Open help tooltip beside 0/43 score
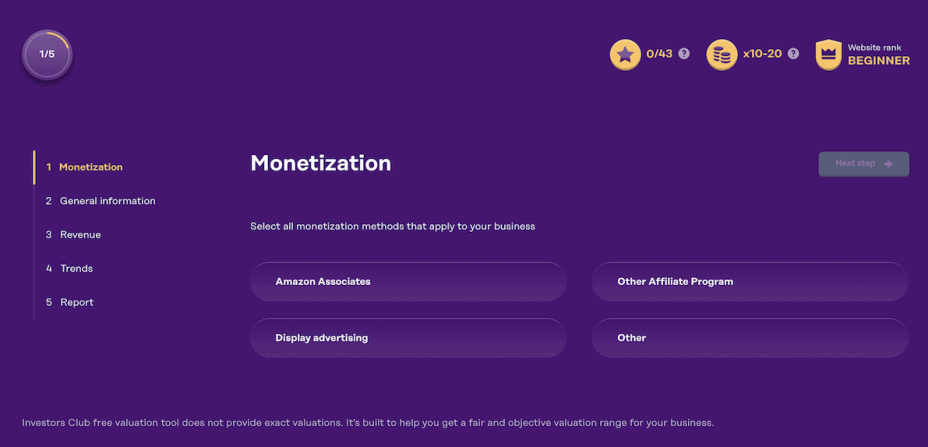The width and height of the screenshot is (928, 447). point(684,54)
